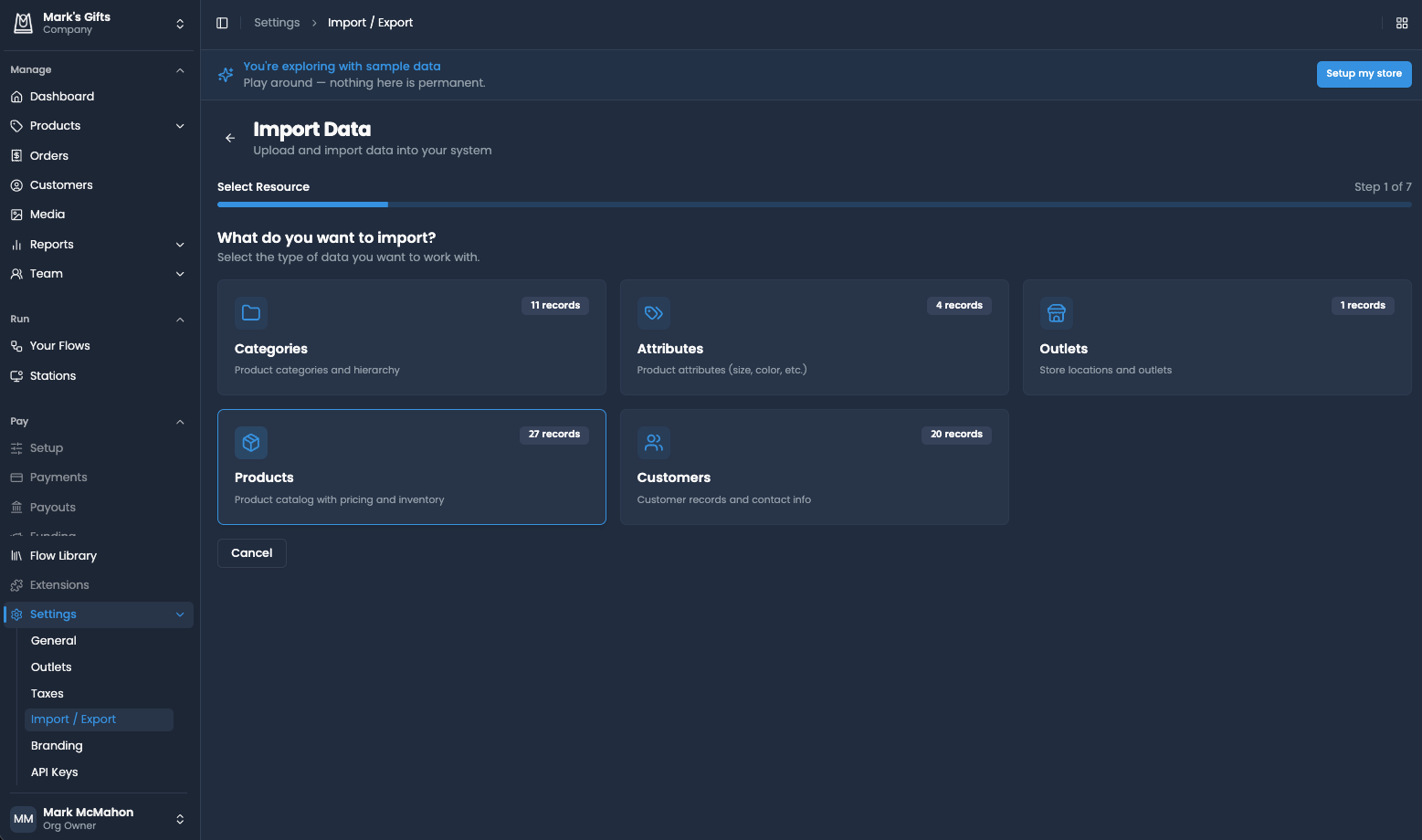The width and height of the screenshot is (1422, 840).
Task: Click the Stations monitor icon
Action: tap(16, 376)
